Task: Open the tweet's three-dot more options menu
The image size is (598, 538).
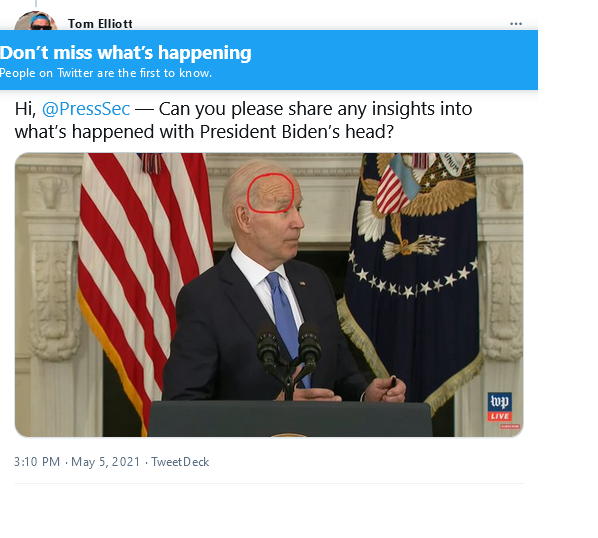Action: click(x=516, y=24)
